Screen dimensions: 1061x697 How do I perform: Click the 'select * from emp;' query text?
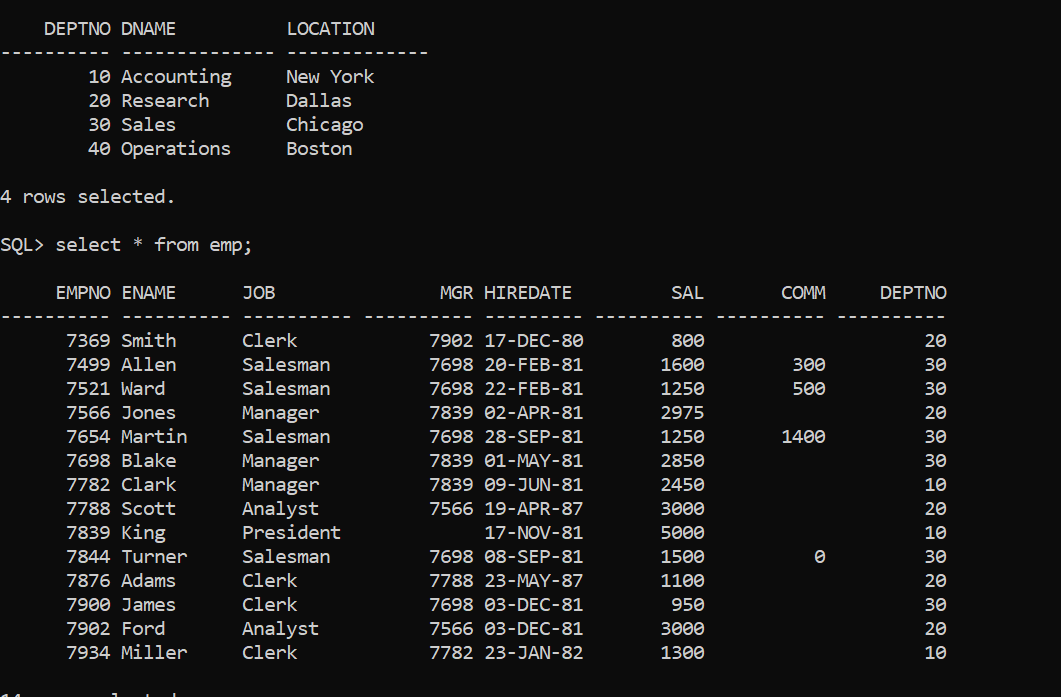tap(146, 244)
